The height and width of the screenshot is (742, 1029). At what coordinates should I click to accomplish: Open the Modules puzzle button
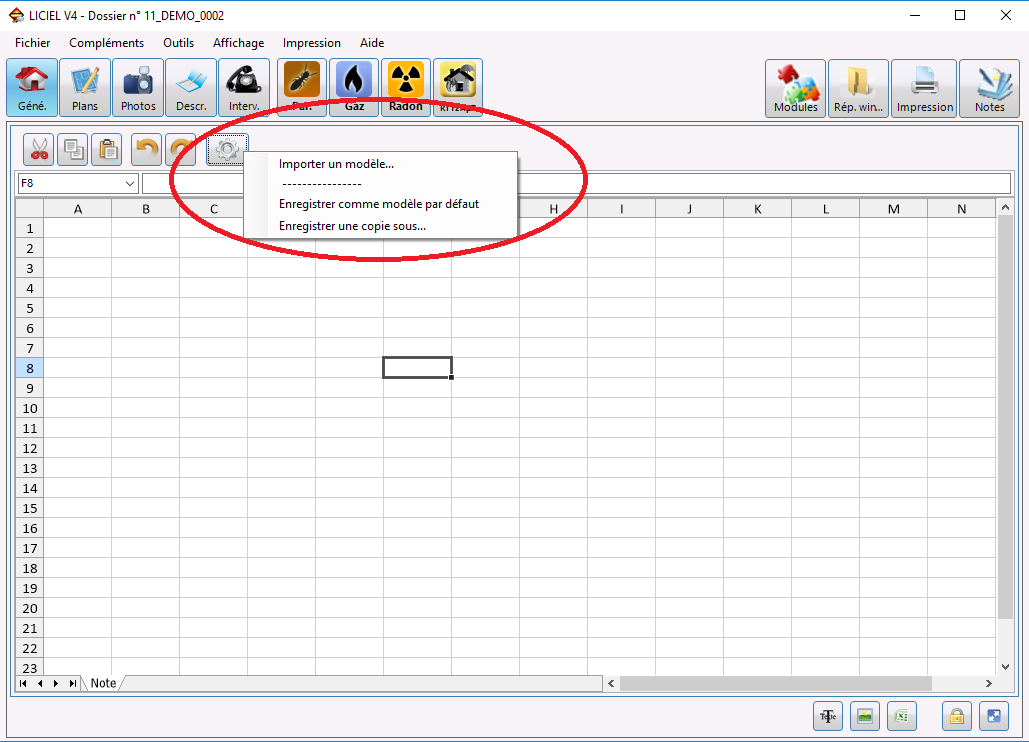(795, 89)
